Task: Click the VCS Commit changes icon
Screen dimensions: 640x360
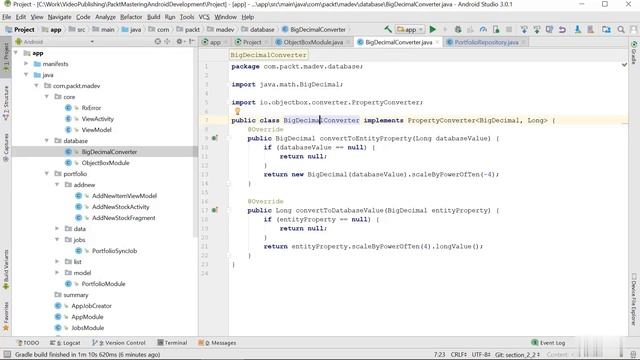Action: (x=537, y=29)
